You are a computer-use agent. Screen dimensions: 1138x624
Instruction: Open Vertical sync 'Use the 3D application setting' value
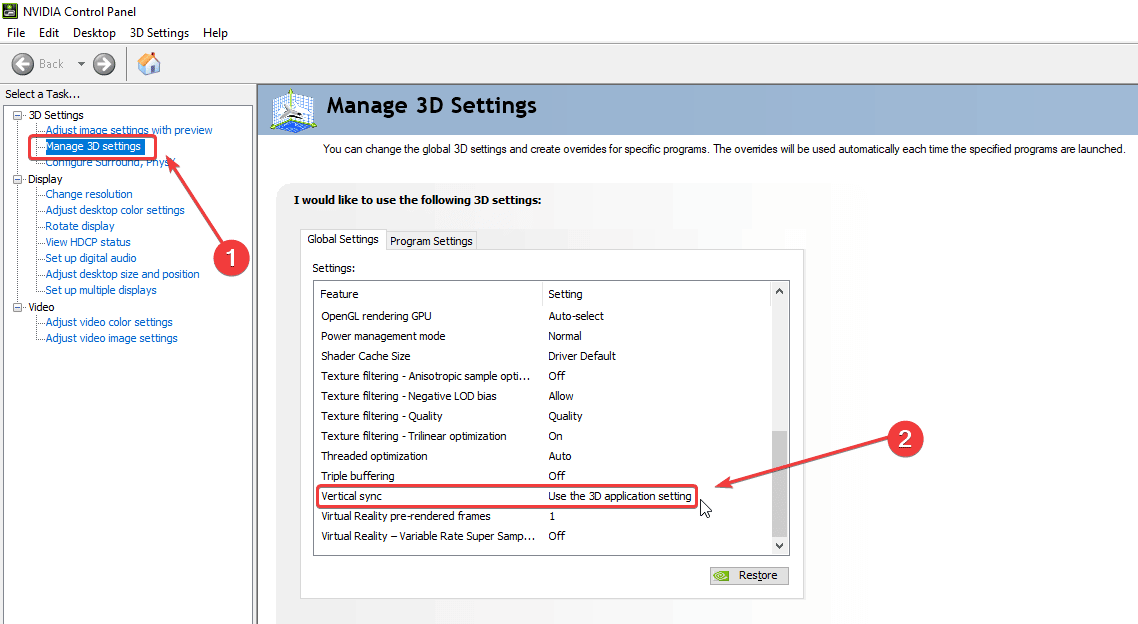620,496
